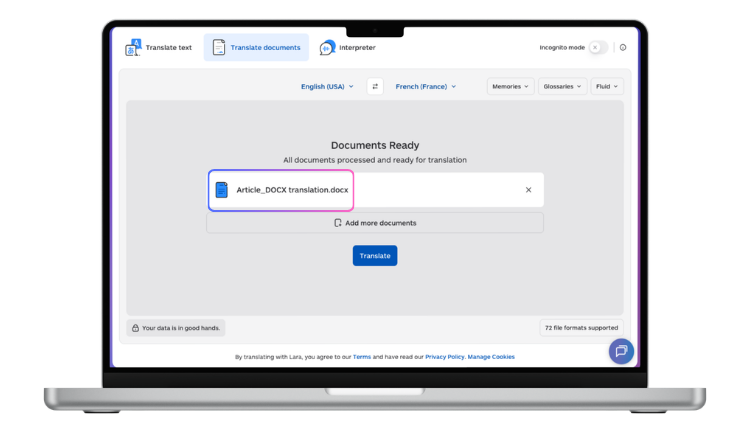Click the info icon beside Incognito mode

click(x=623, y=47)
